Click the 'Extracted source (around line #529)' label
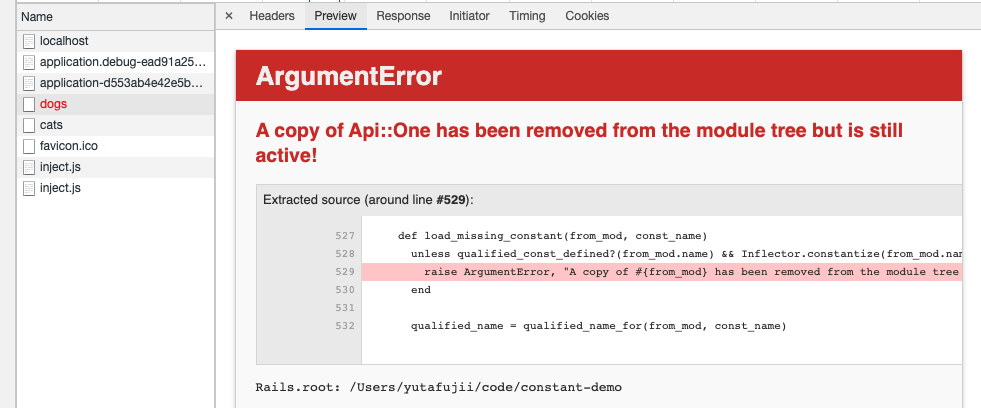The height and width of the screenshot is (408, 981). [369, 200]
